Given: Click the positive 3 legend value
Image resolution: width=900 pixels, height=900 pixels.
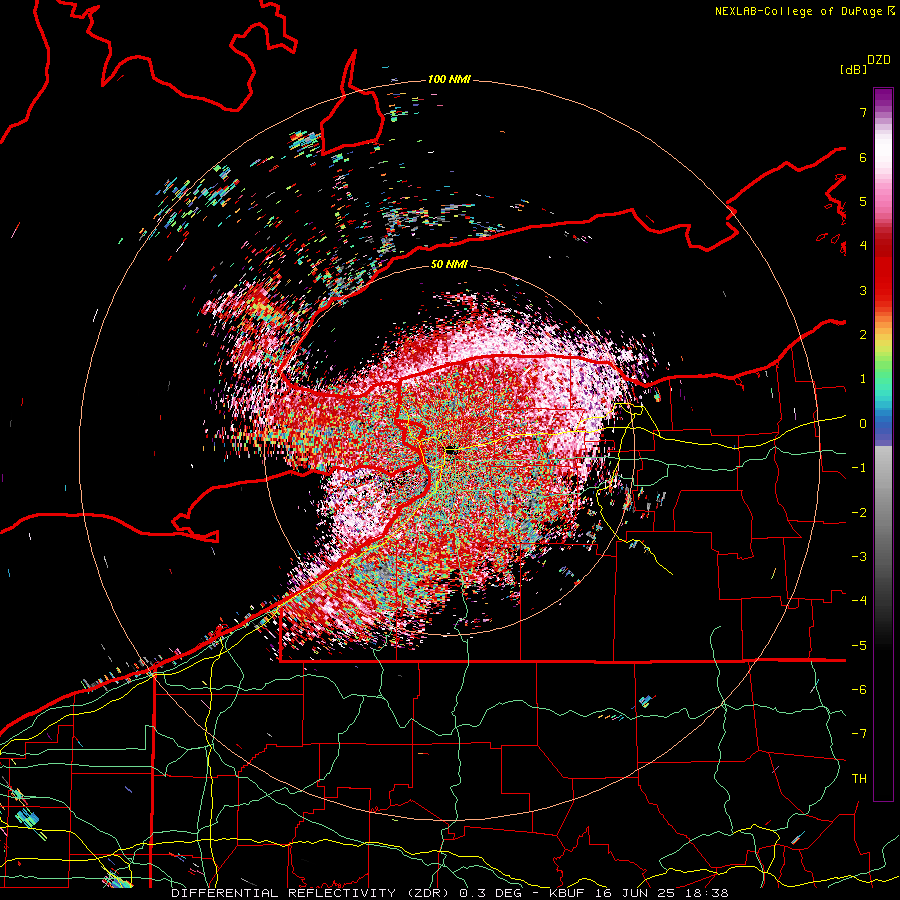Looking at the screenshot, I should point(863,290).
